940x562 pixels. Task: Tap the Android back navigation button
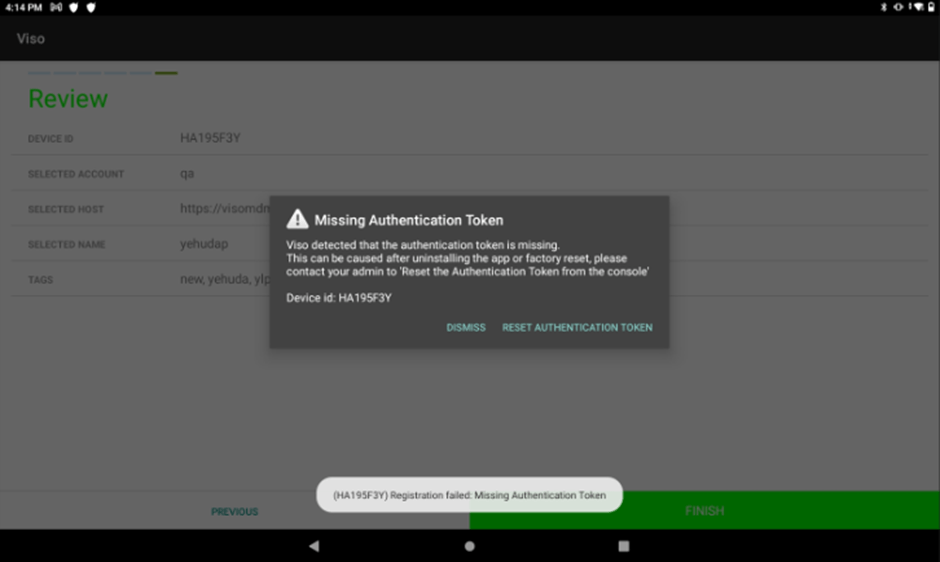click(x=314, y=546)
